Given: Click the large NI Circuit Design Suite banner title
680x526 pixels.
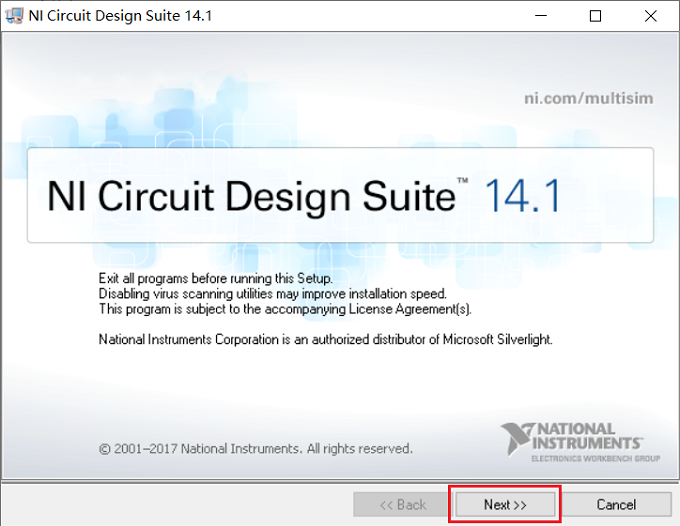Looking at the screenshot, I should click(252, 196).
